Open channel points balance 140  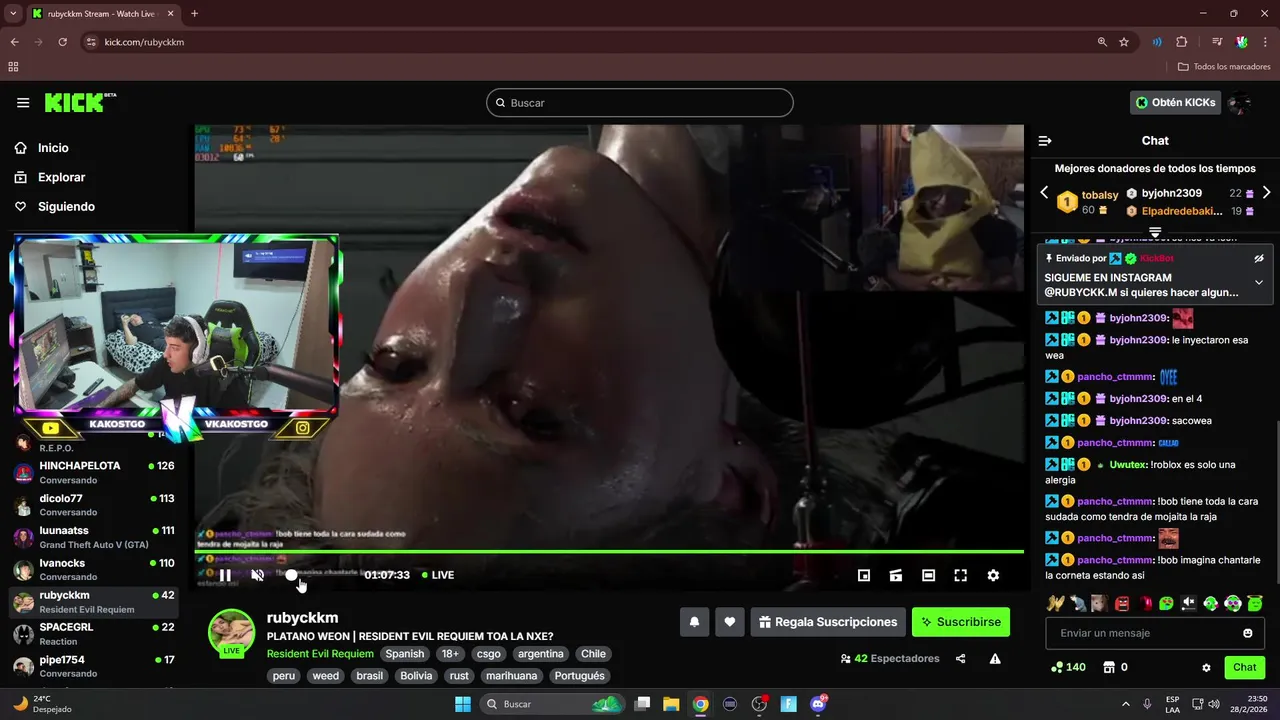pyautogui.click(x=1068, y=667)
